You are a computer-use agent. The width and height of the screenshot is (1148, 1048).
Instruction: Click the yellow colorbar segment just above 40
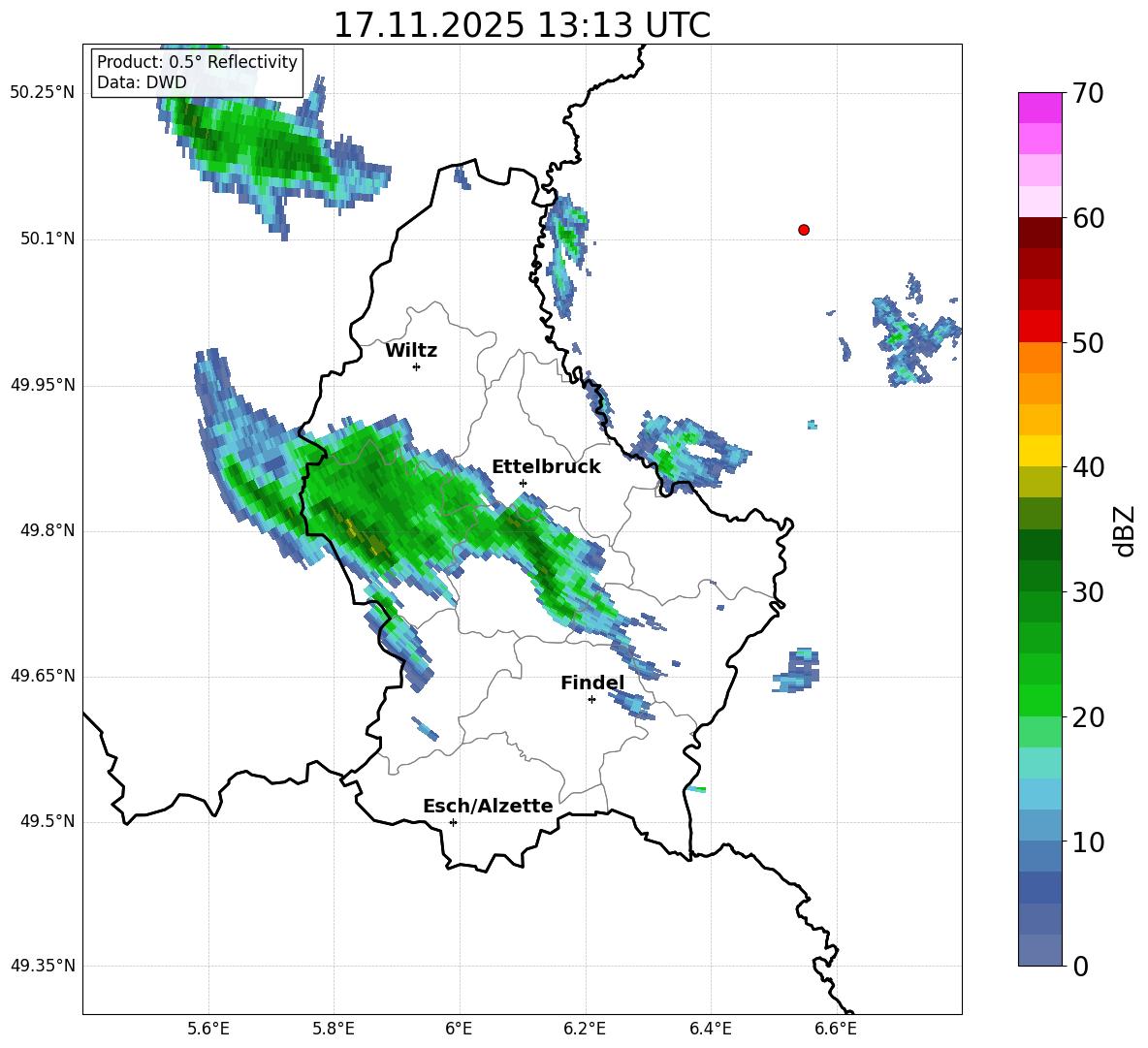pyautogui.click(x=1039, y=451)
